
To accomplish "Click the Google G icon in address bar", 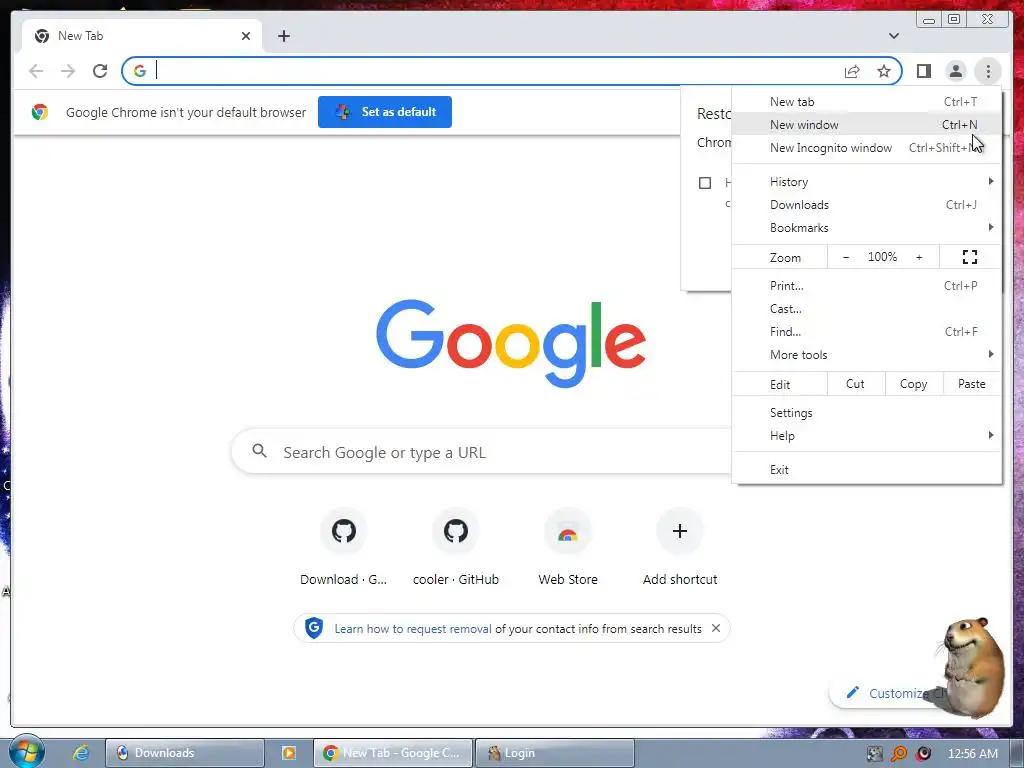I will click(140, 71).
